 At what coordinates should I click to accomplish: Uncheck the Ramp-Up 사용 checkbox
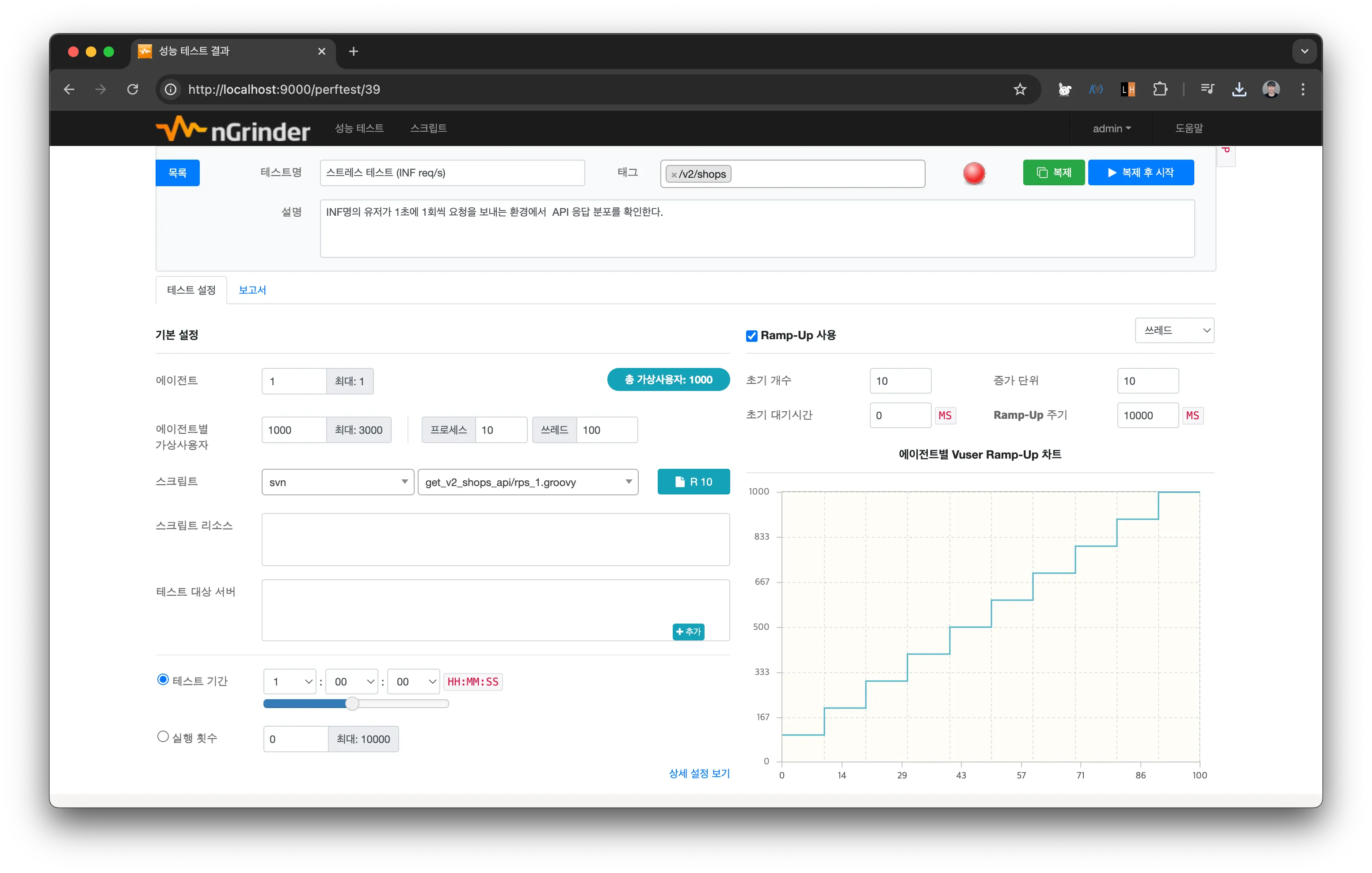click(x=751, y=336)
